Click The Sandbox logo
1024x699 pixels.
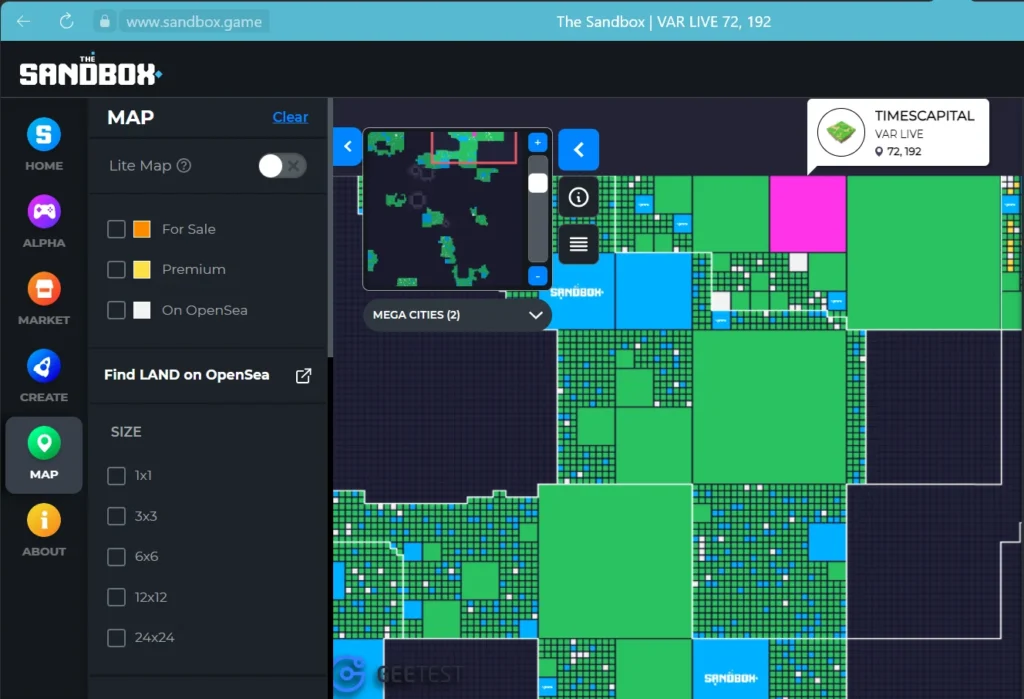(x=90, y=71)
